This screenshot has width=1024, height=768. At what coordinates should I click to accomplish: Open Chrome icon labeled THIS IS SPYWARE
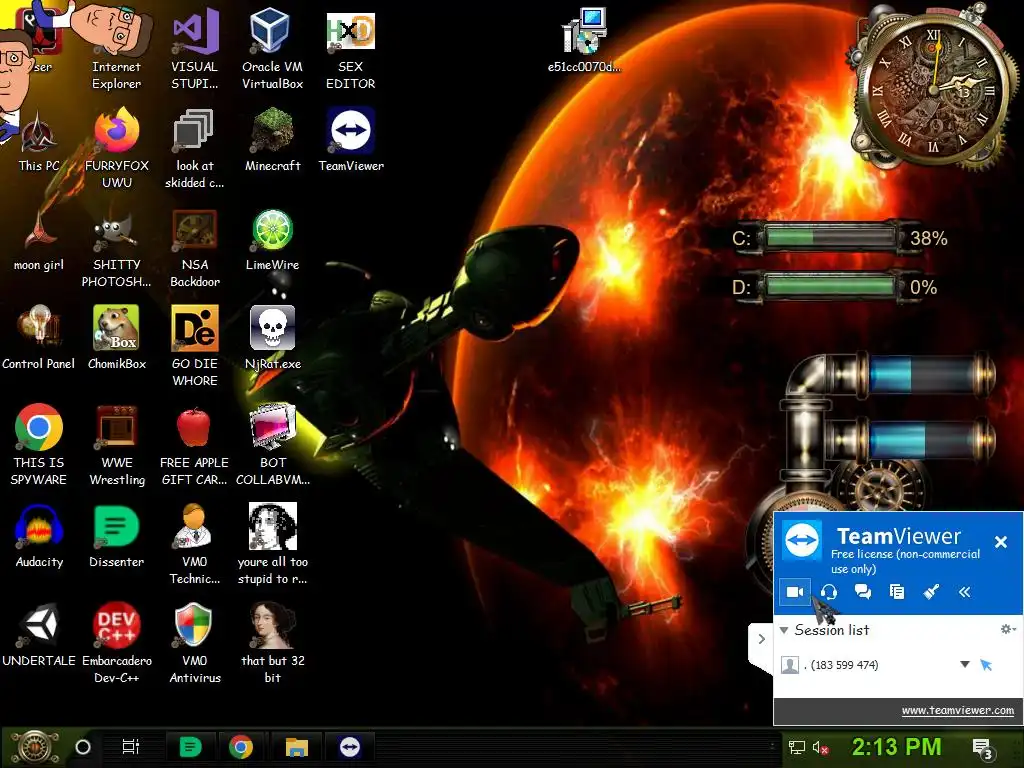(39, 445)
